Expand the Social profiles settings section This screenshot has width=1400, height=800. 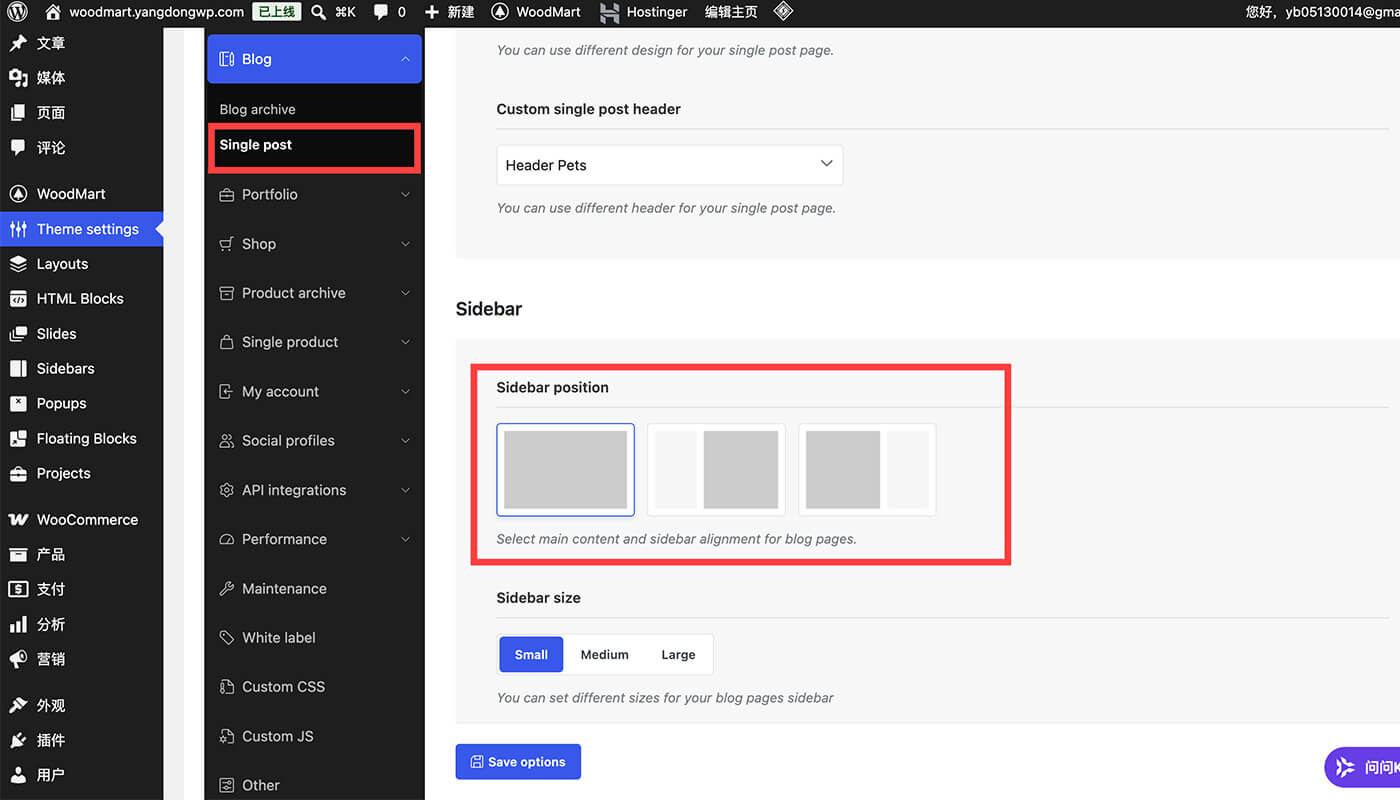pyautogui.click(x=314, y=441)
